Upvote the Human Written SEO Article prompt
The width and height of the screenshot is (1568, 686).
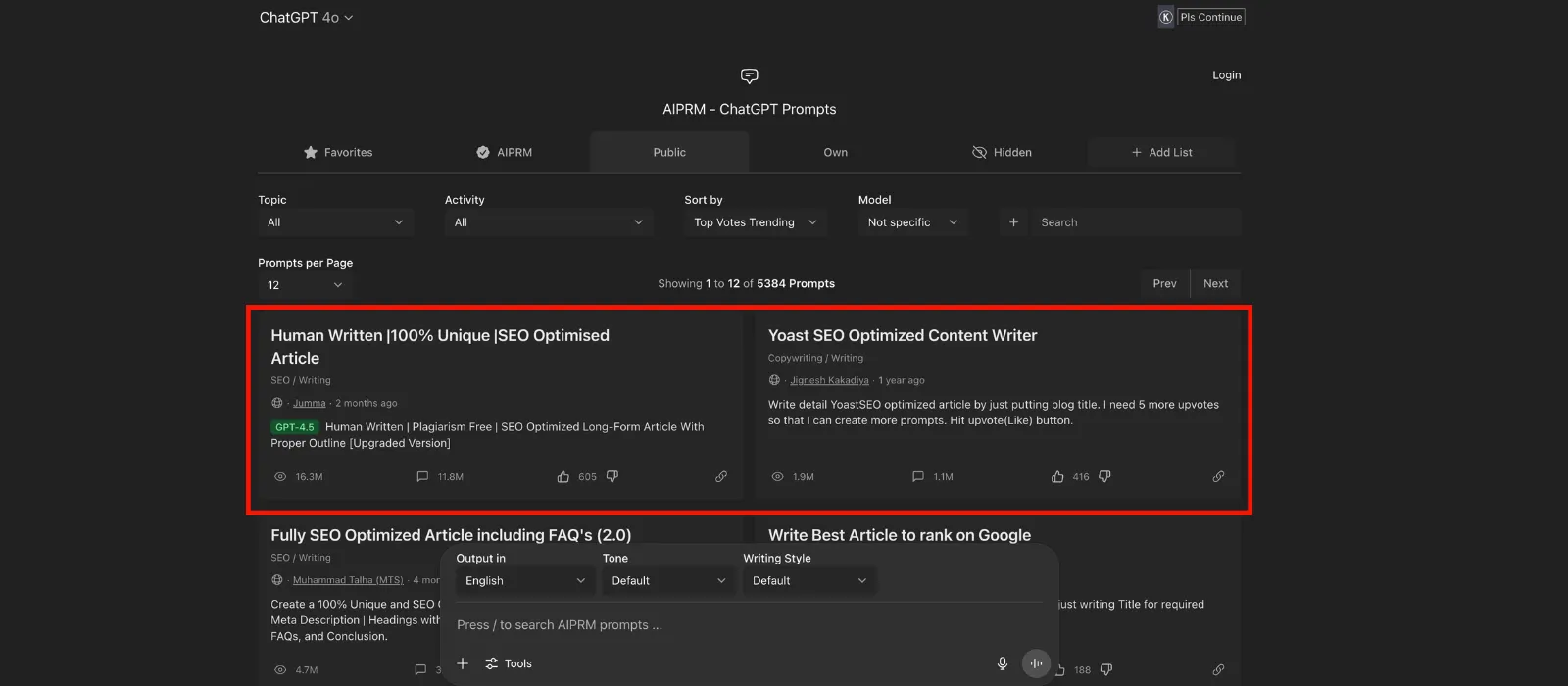563,477
